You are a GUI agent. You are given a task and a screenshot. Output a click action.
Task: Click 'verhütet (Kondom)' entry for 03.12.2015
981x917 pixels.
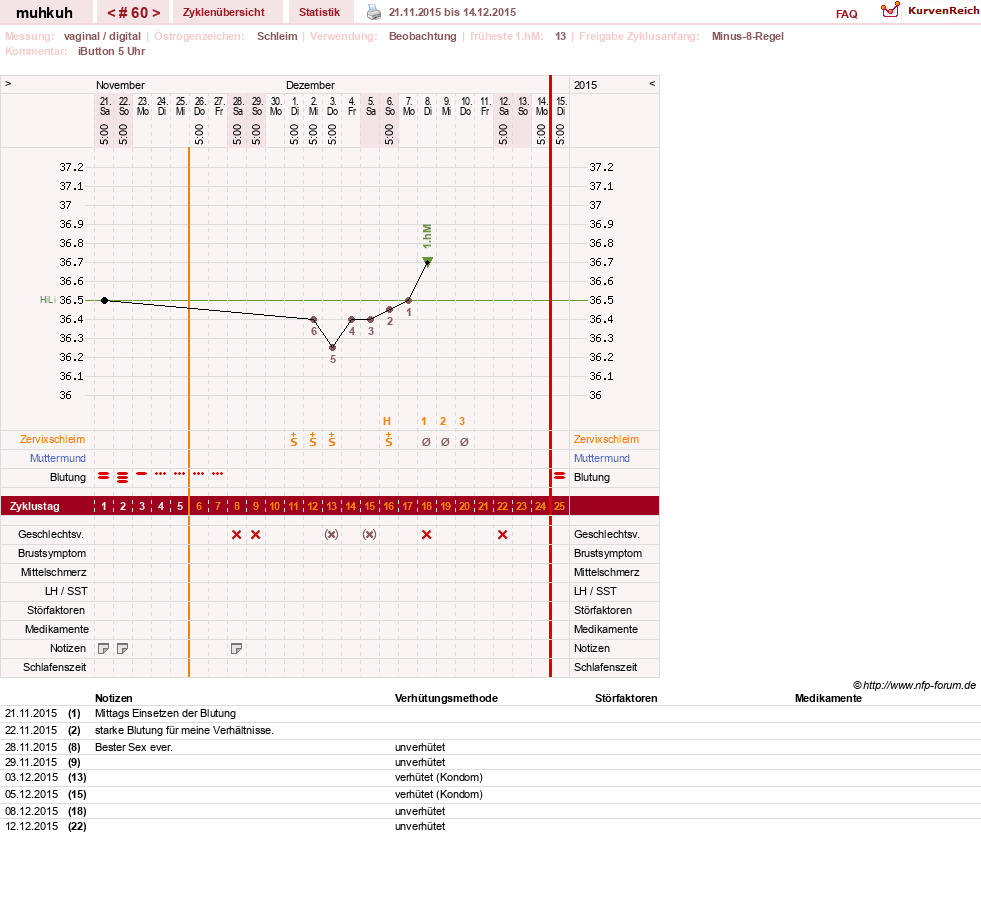tap(439, 777)
